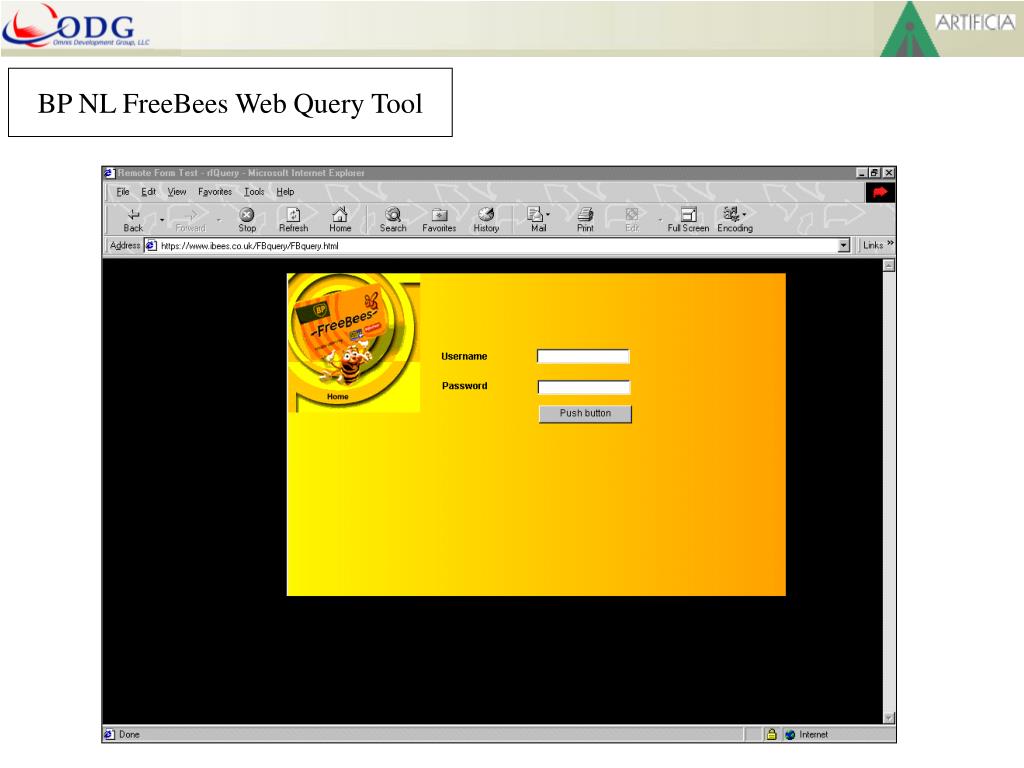
Task: Click the Home link under the bee
Action: [338, 396]
